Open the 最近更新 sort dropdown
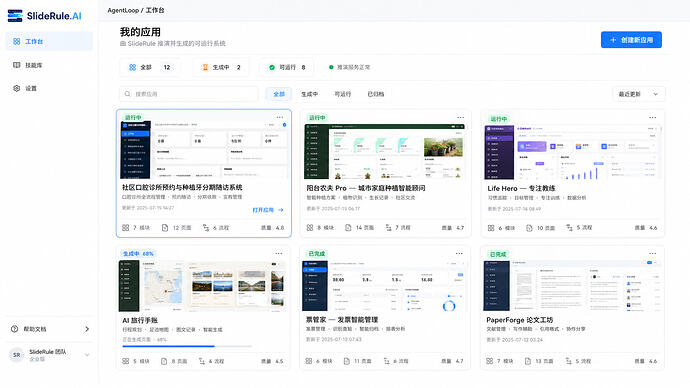Viewport: 690px width, 388px height. click(639, 94)
